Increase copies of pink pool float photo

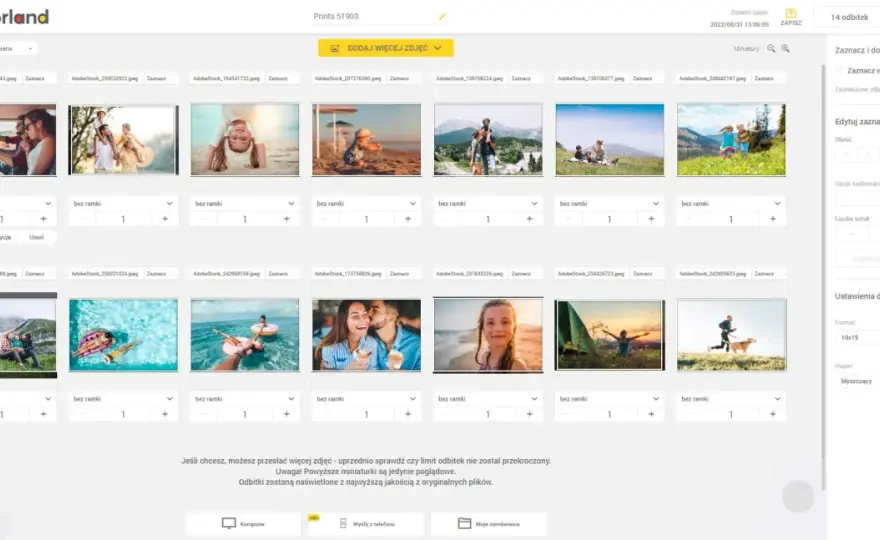pos(165,414)
